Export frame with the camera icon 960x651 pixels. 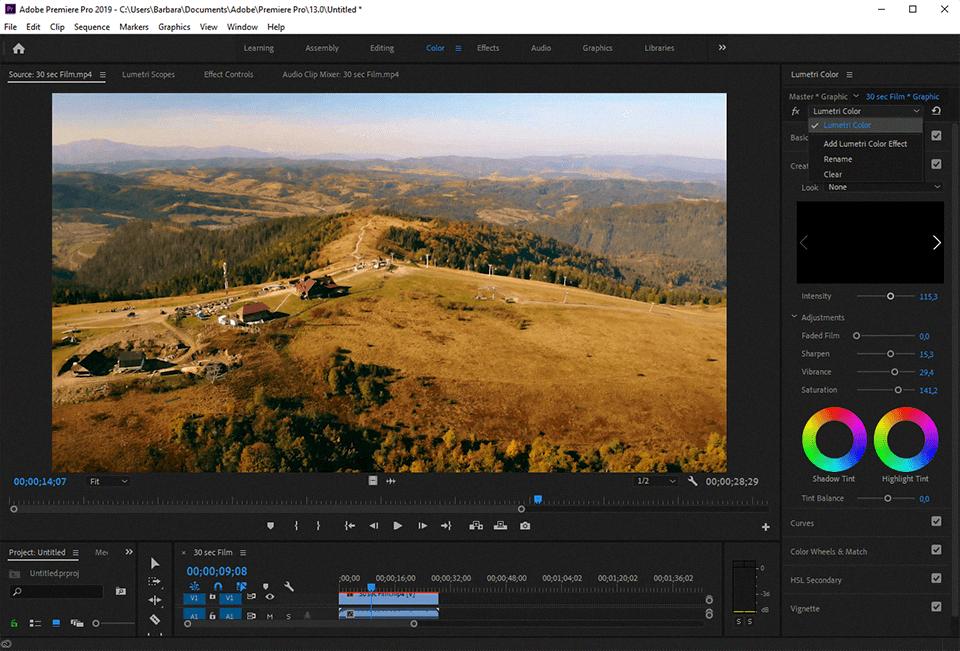click(x=525, y=525)
